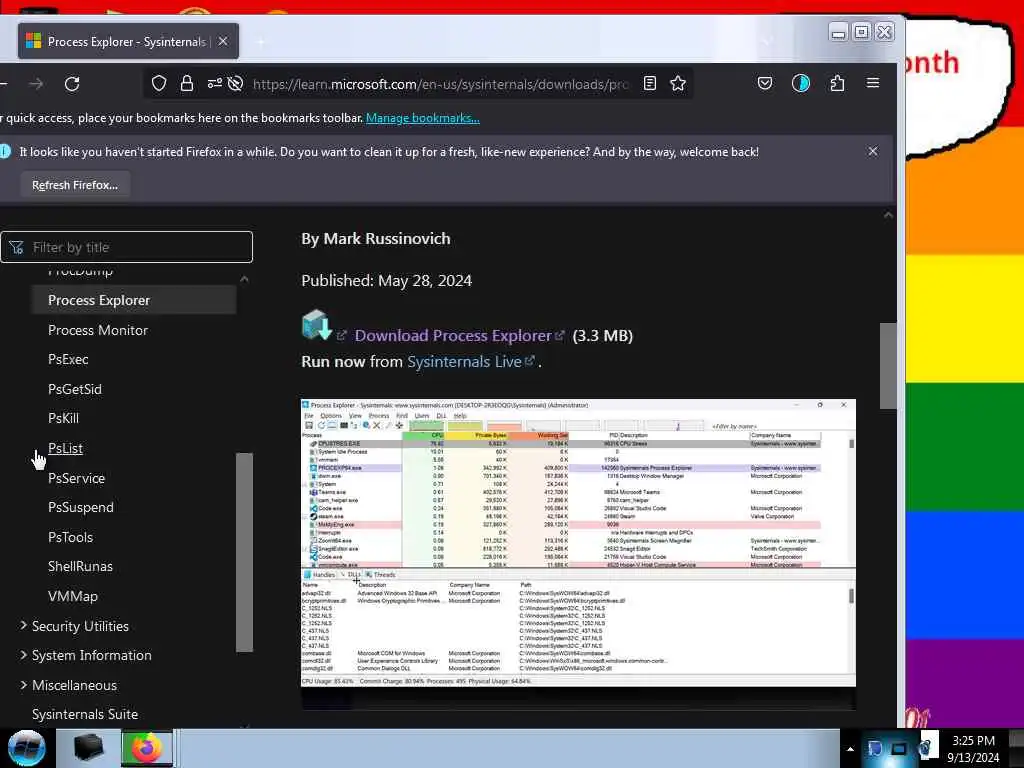This screenshot has height=768, width=1024.
Task: Open PsGetSid in the sidebar
Action: (74, 389)
